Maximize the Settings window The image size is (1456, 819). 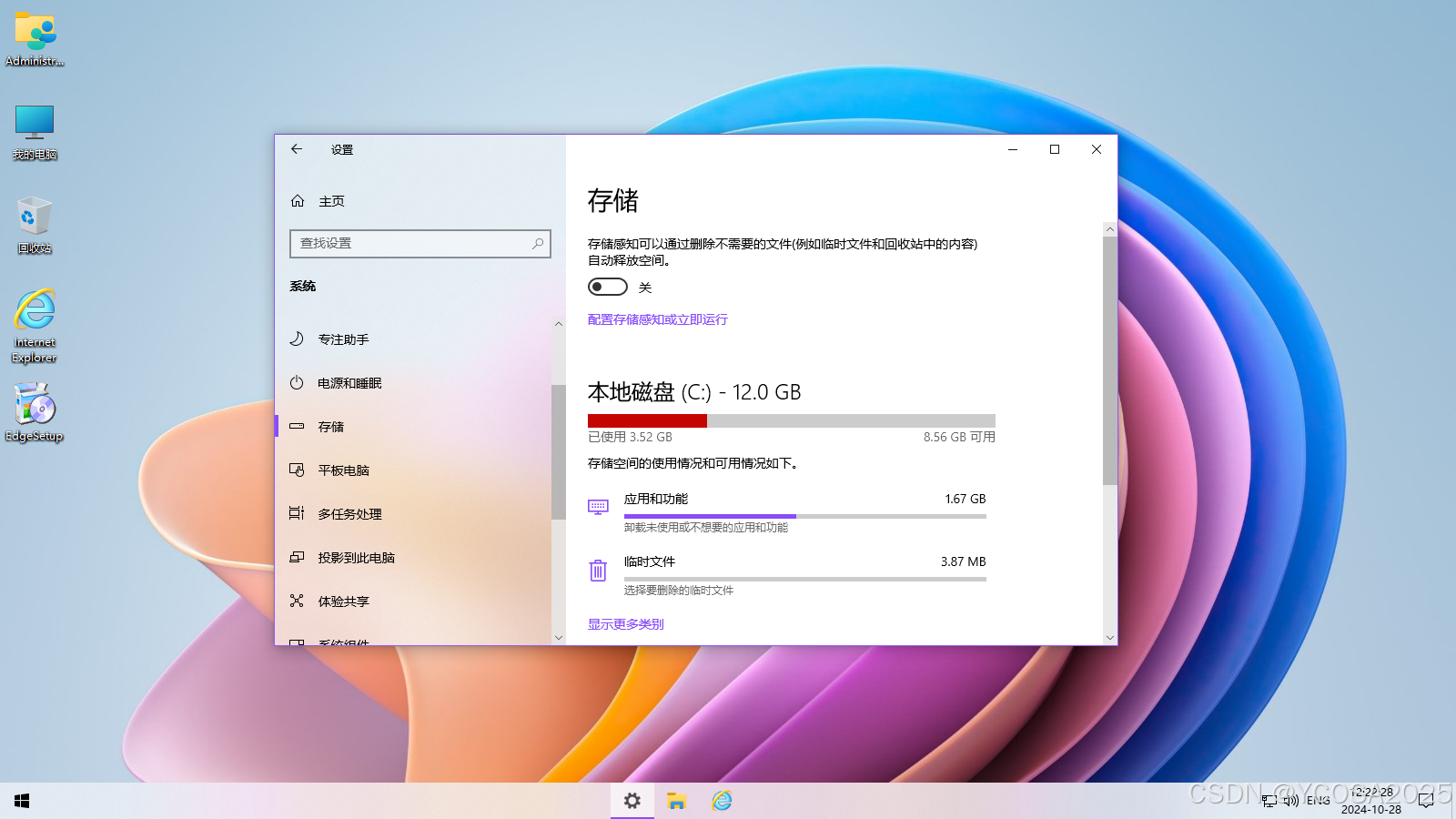[x=1055, y=149]
